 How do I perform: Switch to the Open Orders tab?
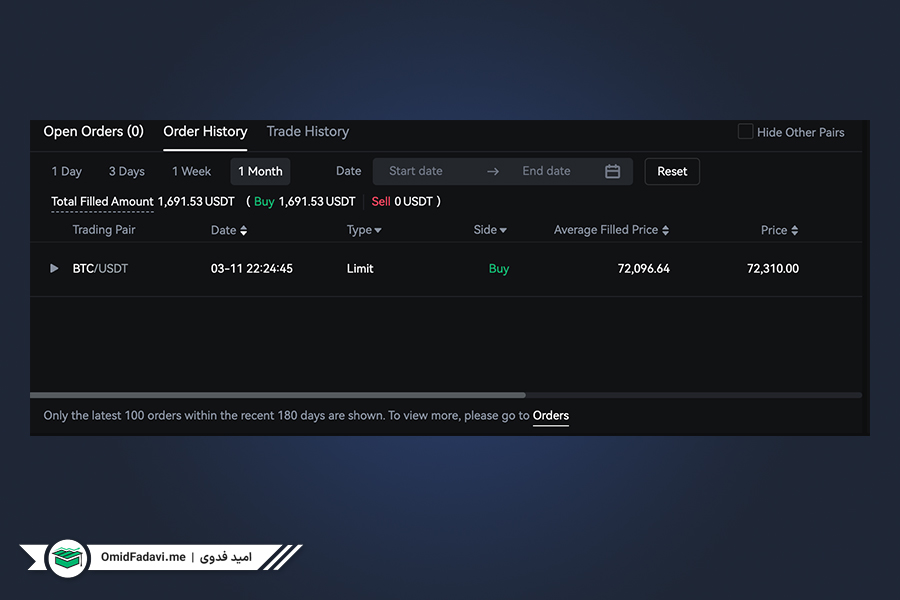click(x=94, y=131)
